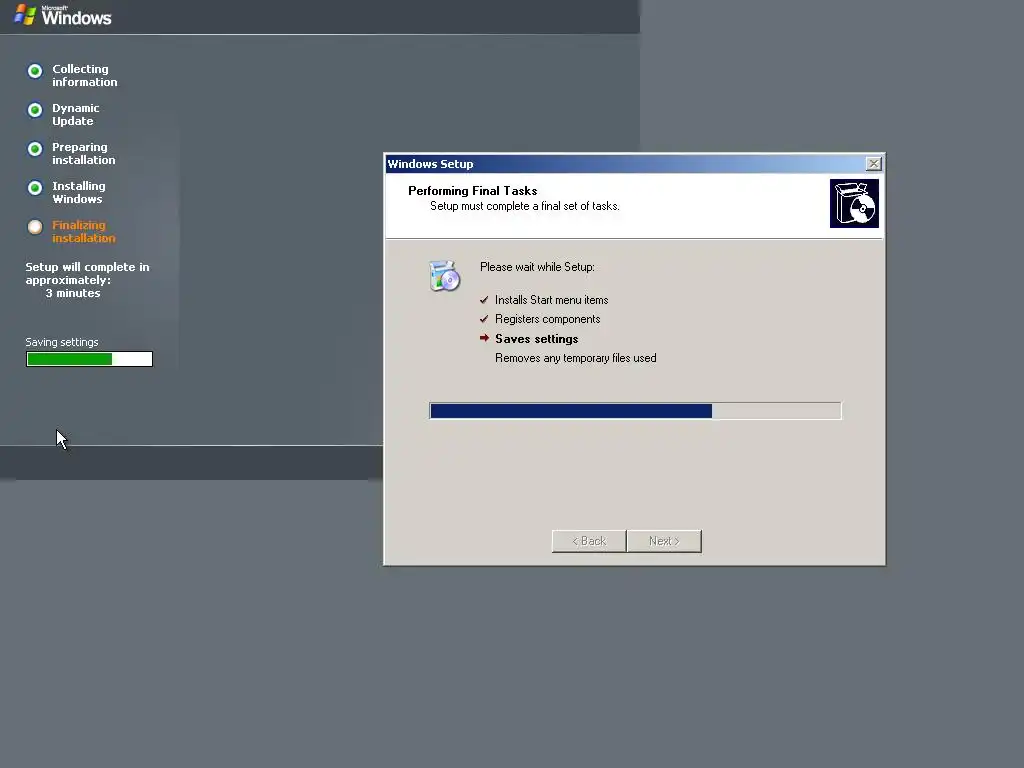Click the bold 'Saves settings' text
Image resolution: width=1024 pixels, height=768 pixels.
click(x=537, y=339)
